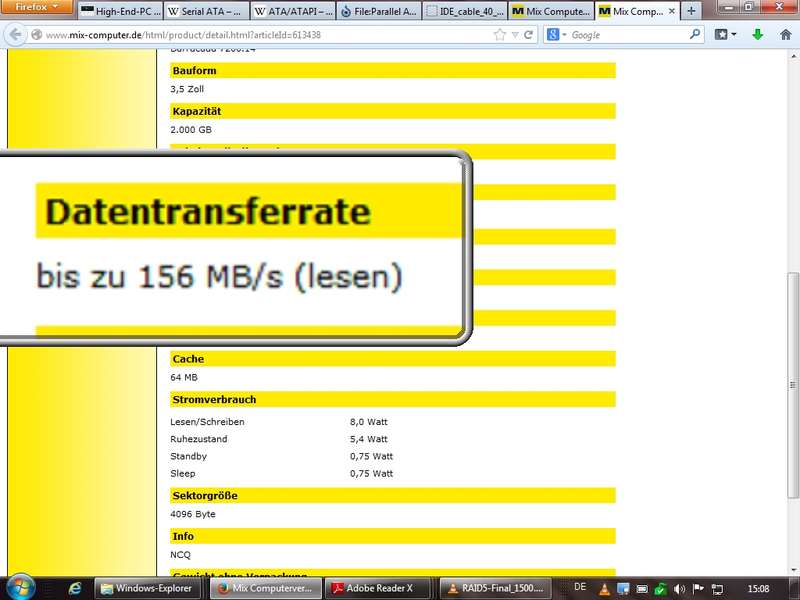Open the URL history dropdown arrow
Screen dimensions: 800x600
coord(515,35)
